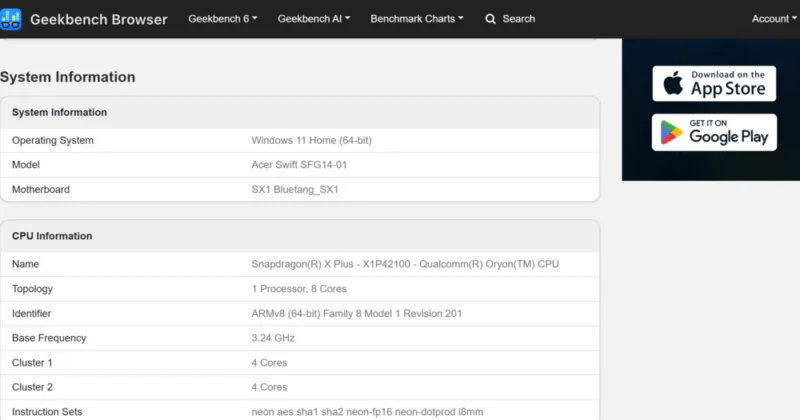Click the search magnifier icon
Screen dimensions: 800x420
click(490, 19)
